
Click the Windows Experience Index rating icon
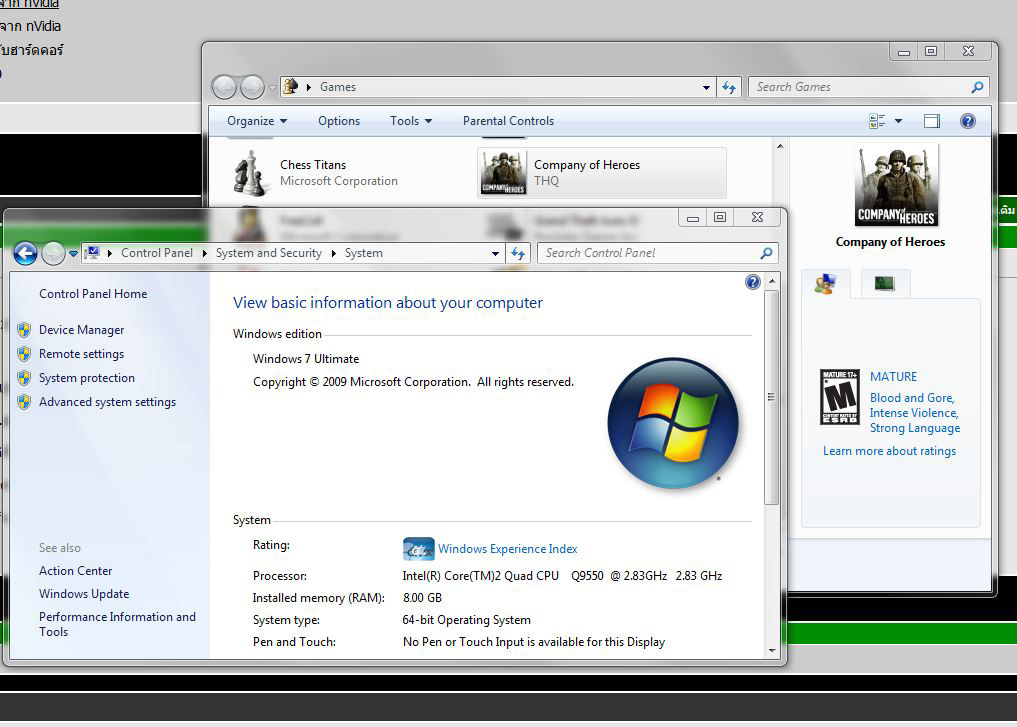(x=418, y=549)
